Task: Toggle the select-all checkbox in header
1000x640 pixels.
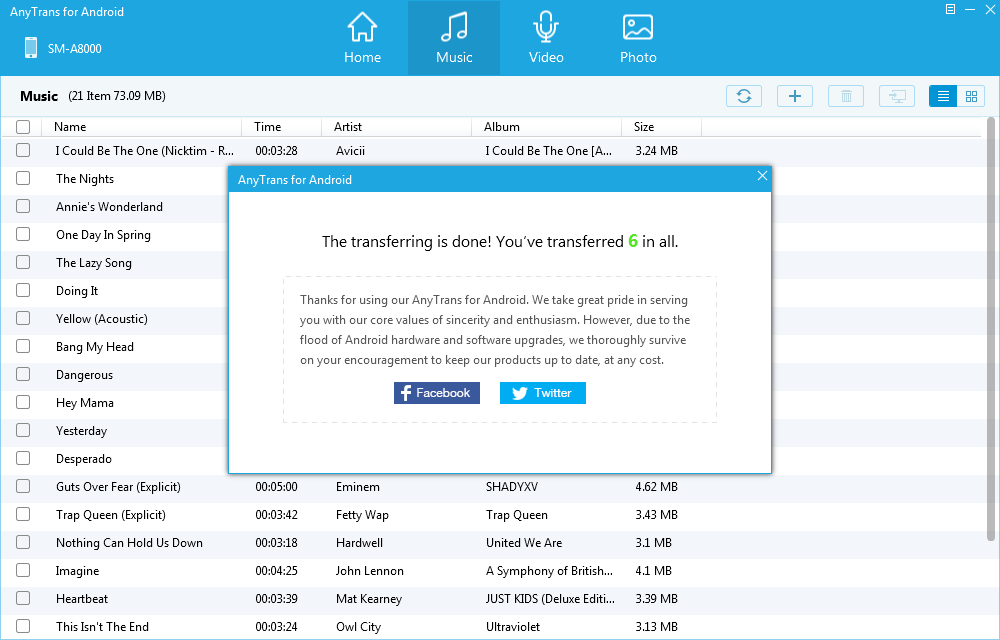Action: (23, 127)
